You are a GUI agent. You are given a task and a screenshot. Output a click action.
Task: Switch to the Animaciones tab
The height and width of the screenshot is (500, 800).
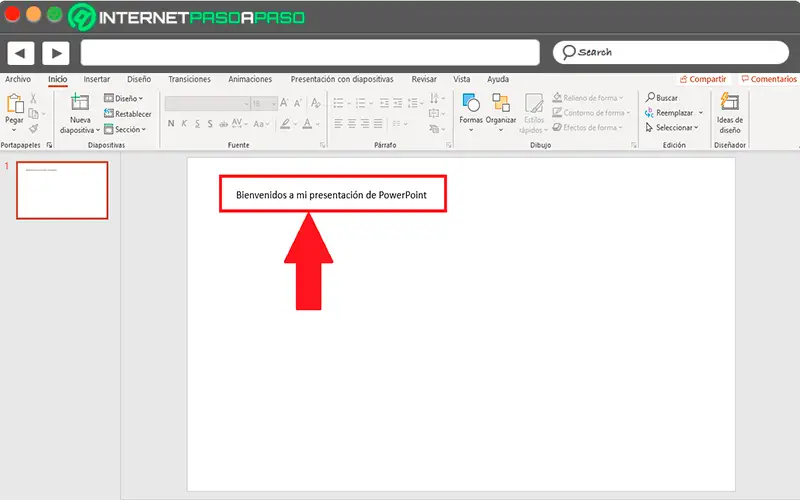click(x=250, y=79)
